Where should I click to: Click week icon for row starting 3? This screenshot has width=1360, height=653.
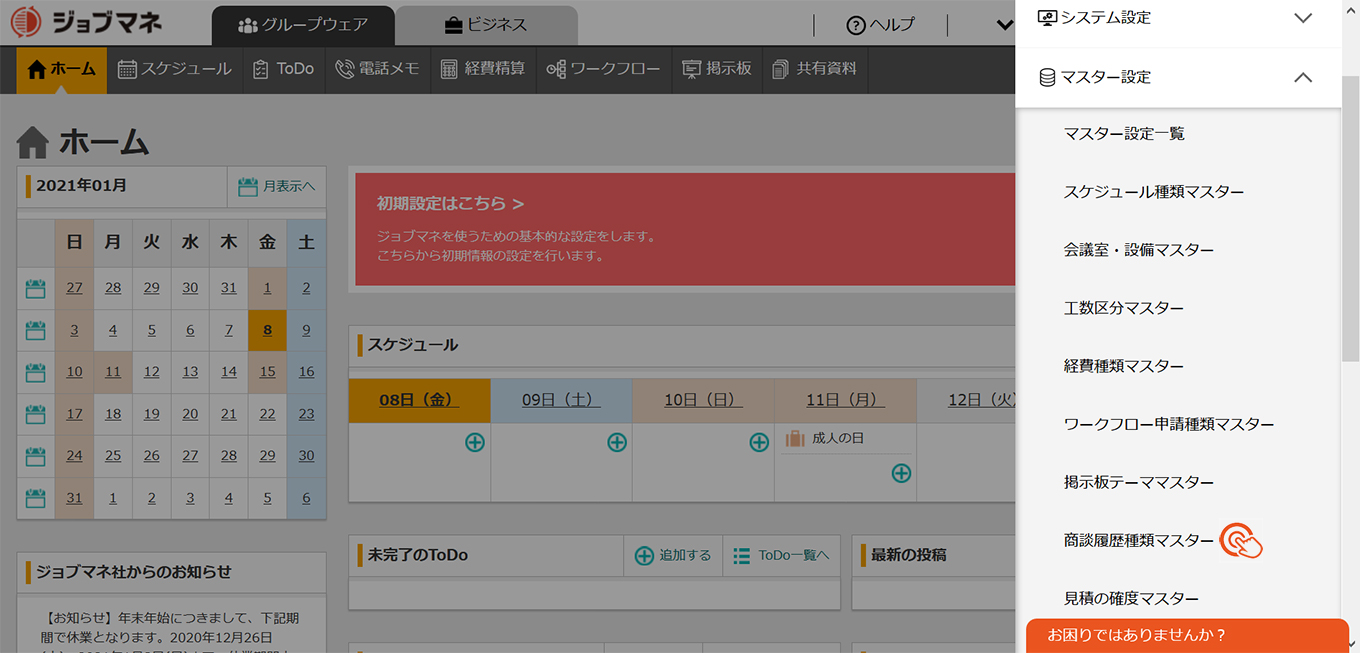[36, 330]
